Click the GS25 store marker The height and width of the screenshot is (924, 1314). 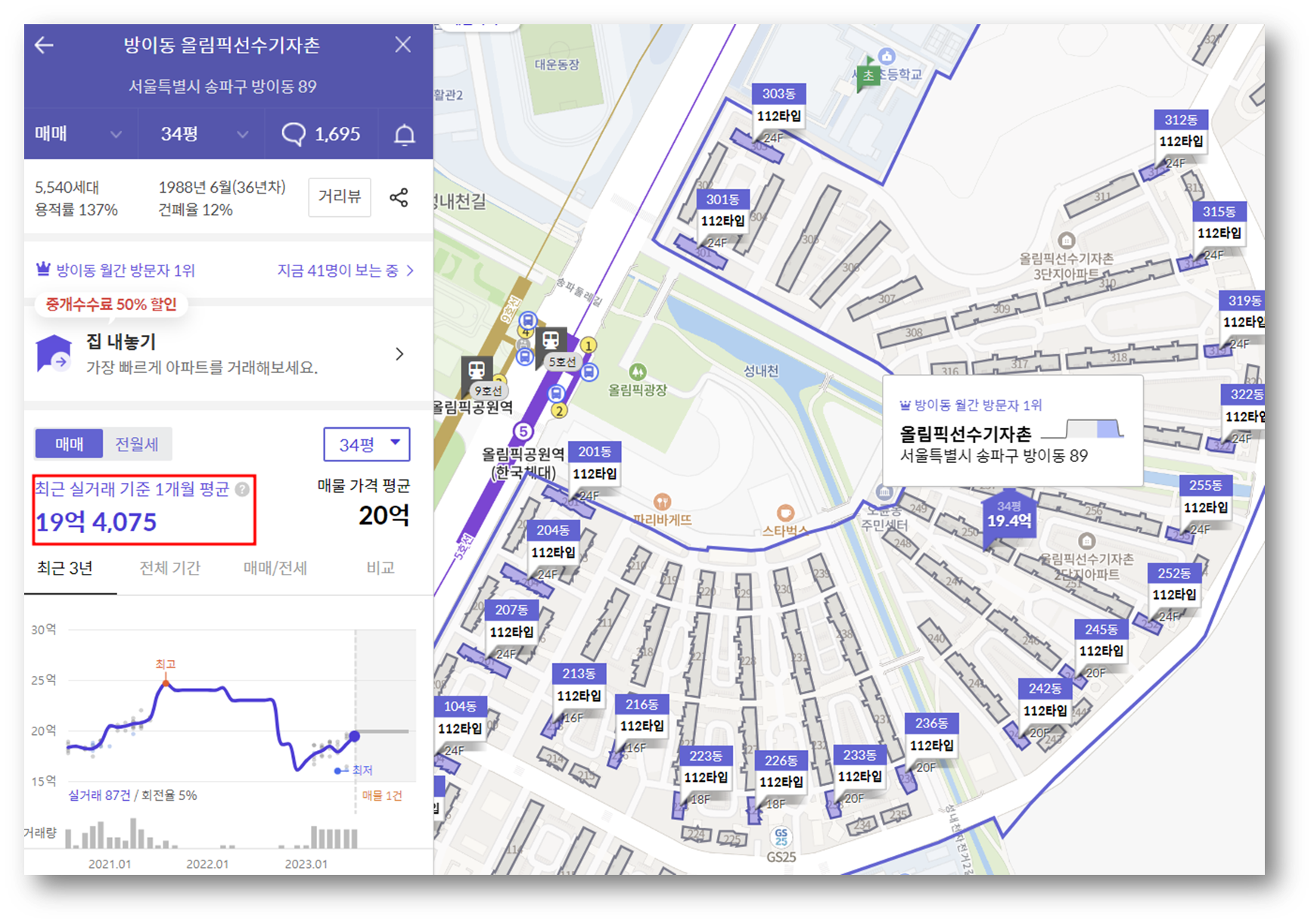point(780,837)
